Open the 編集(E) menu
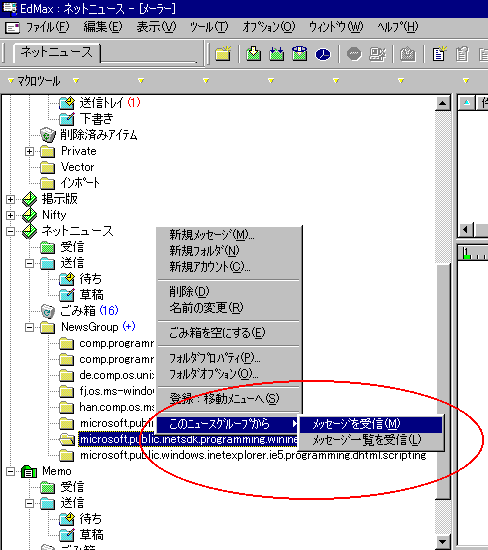 point(103,27)
